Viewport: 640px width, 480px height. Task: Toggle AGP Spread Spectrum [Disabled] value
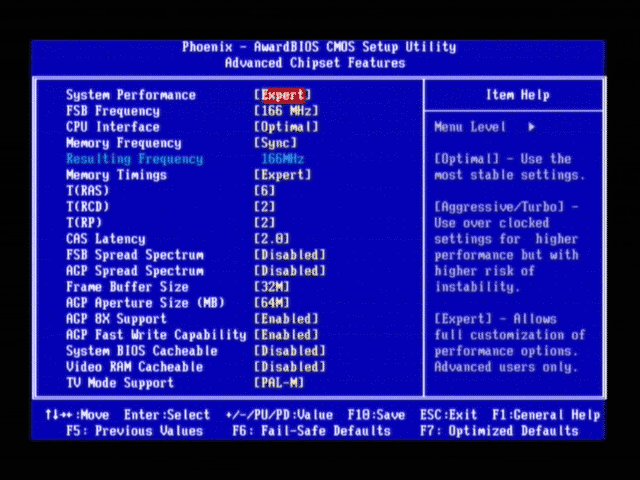click(x=290, y=271)
